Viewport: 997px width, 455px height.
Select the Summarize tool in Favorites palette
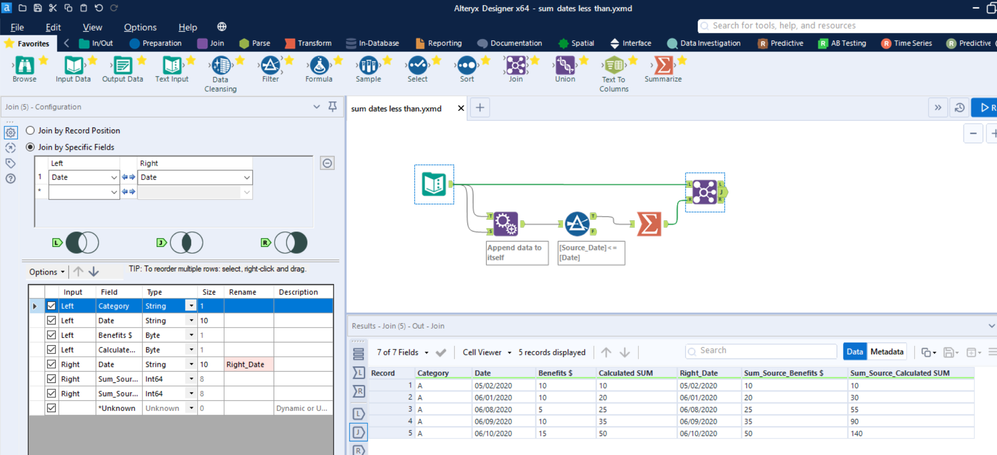pos(663,65)
